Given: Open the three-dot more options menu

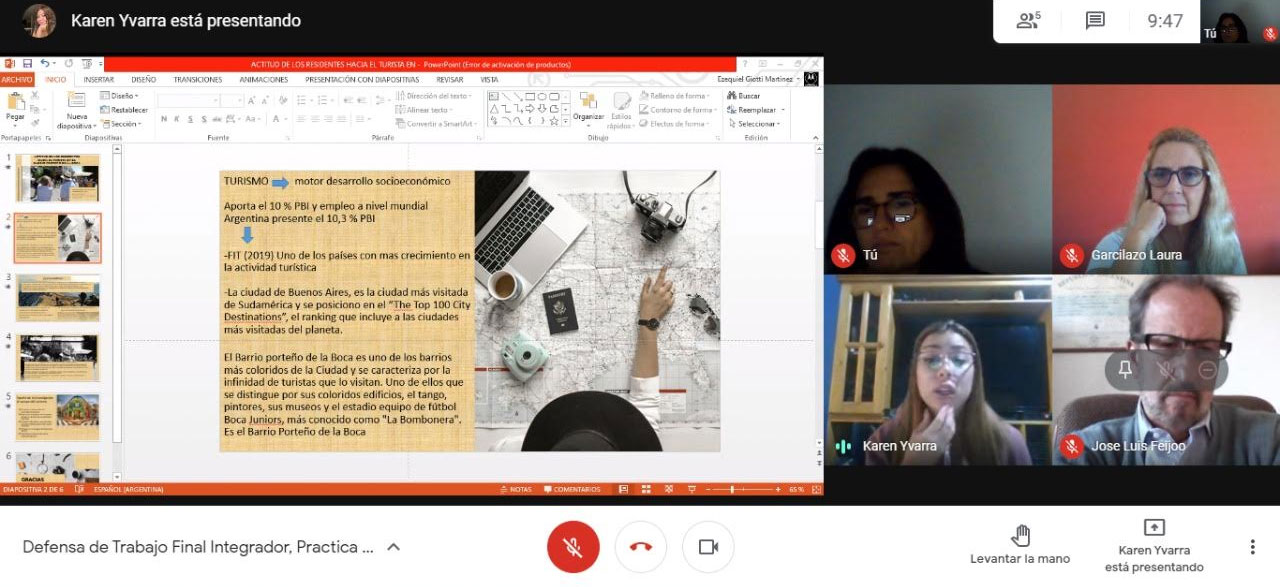Looking at the screenshot, I should point(1252,547).
